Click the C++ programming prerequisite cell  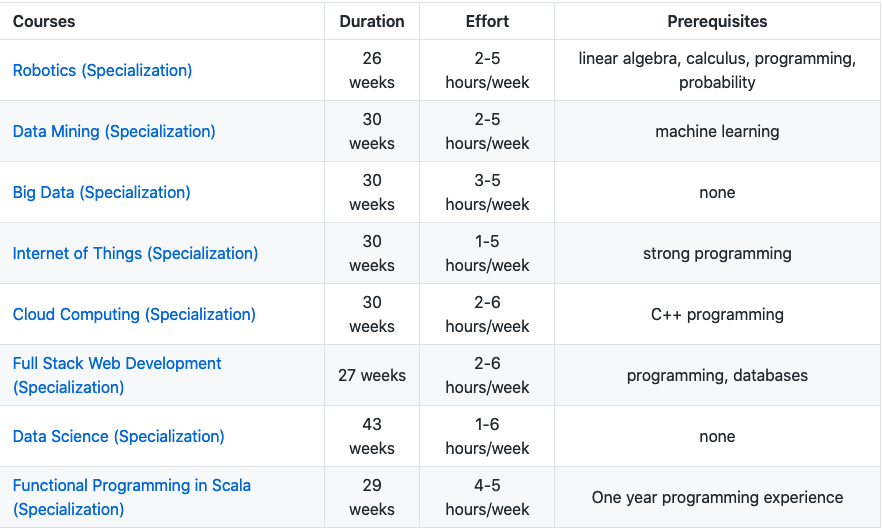(717, 314)
